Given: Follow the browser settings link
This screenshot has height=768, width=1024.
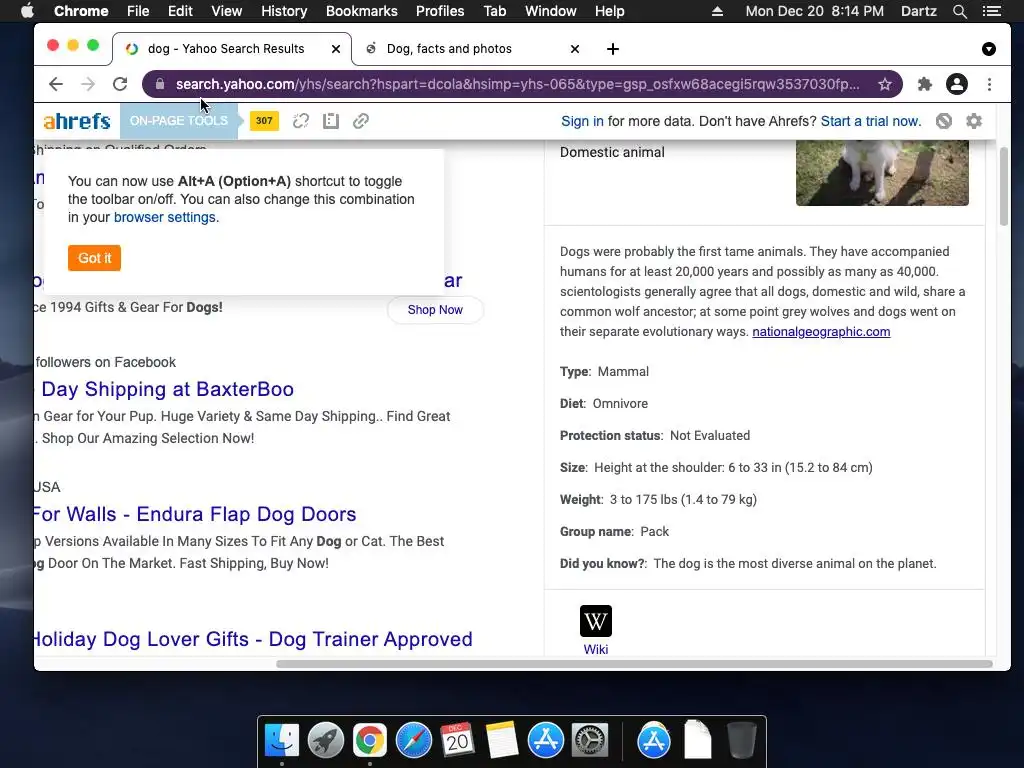Looking at the screenshot, I should click(x=165, y=217).
